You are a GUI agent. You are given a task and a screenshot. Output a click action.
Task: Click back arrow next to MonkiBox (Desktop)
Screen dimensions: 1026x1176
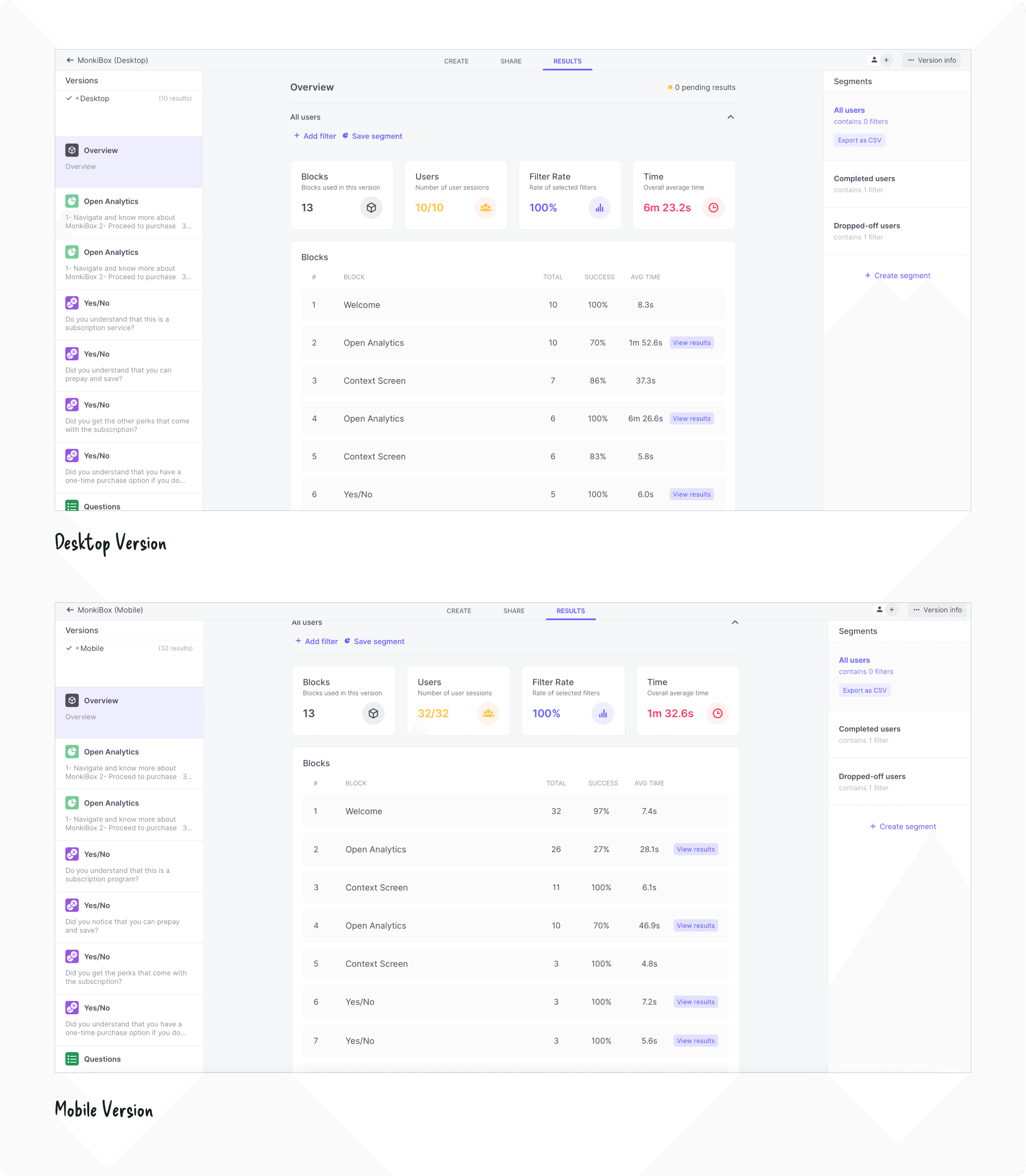click(x=69, y=60)
